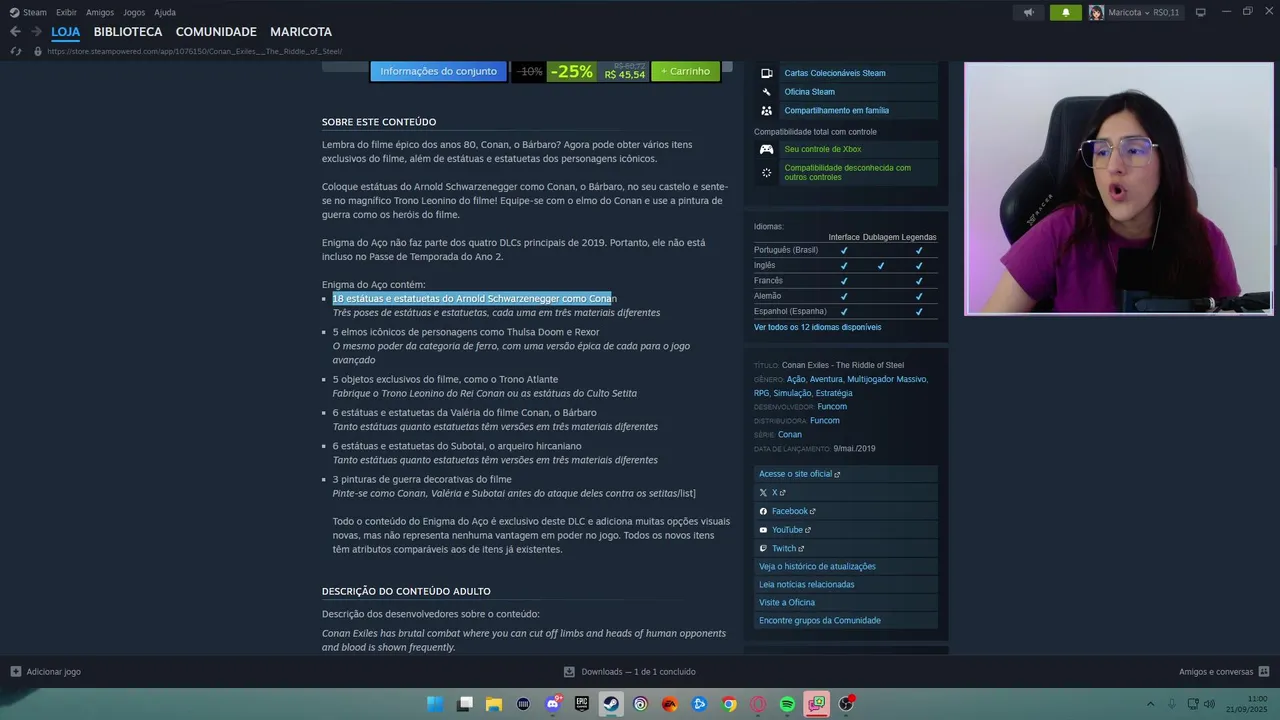Switch to the COMUNIDADE tab
The image size is (1280, 720).
[216, 32]
